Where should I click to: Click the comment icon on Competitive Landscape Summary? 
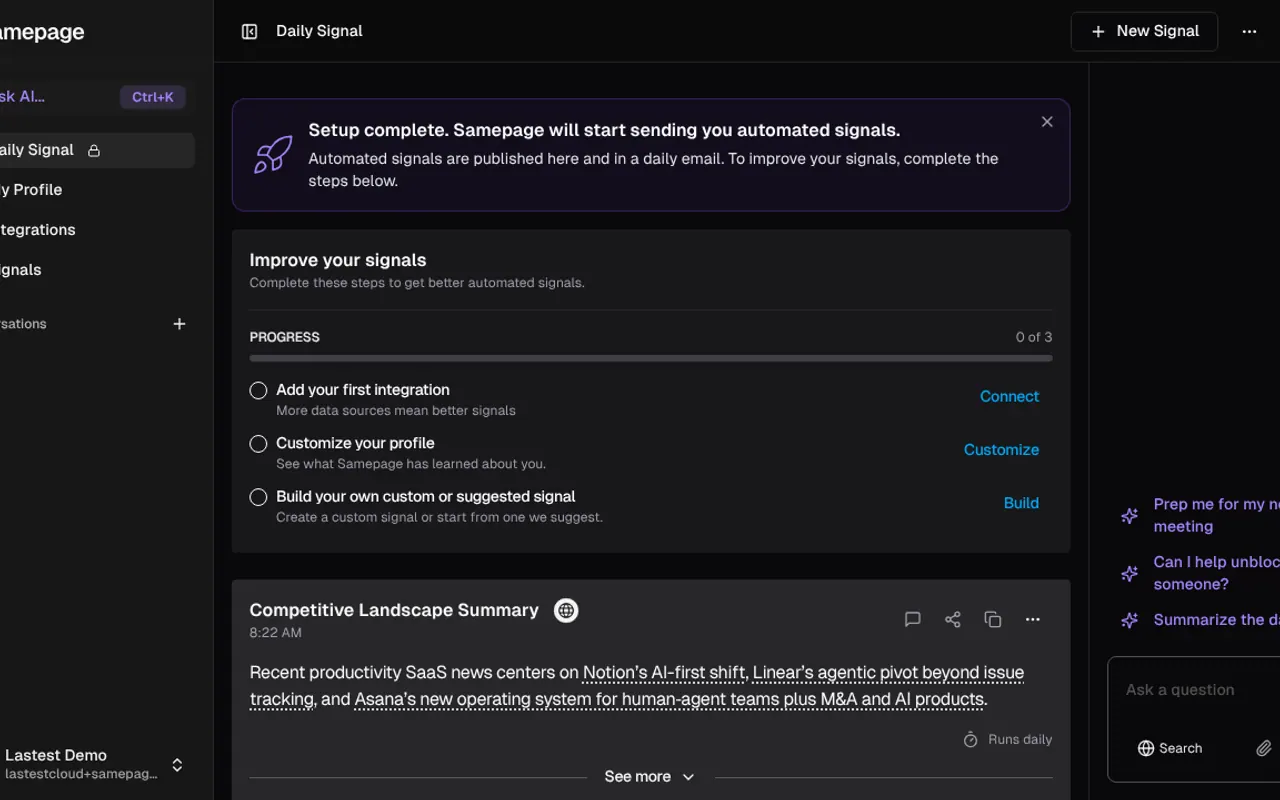click(x=912, y=620)
